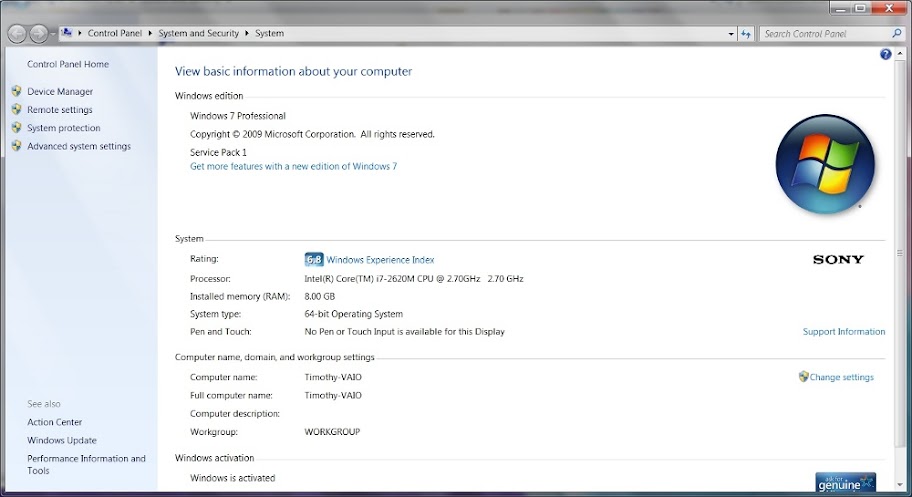Screen dimensions: 912x497
Task: Click the Back navigation arrow button
Action: point(17,34)
